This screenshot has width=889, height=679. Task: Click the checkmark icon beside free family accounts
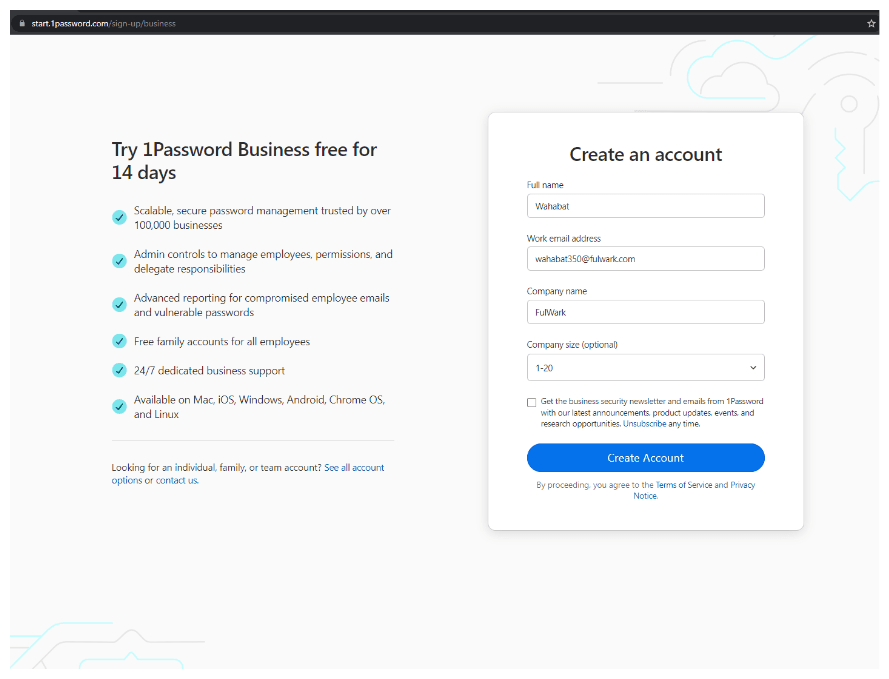click(x=119, y=341)
